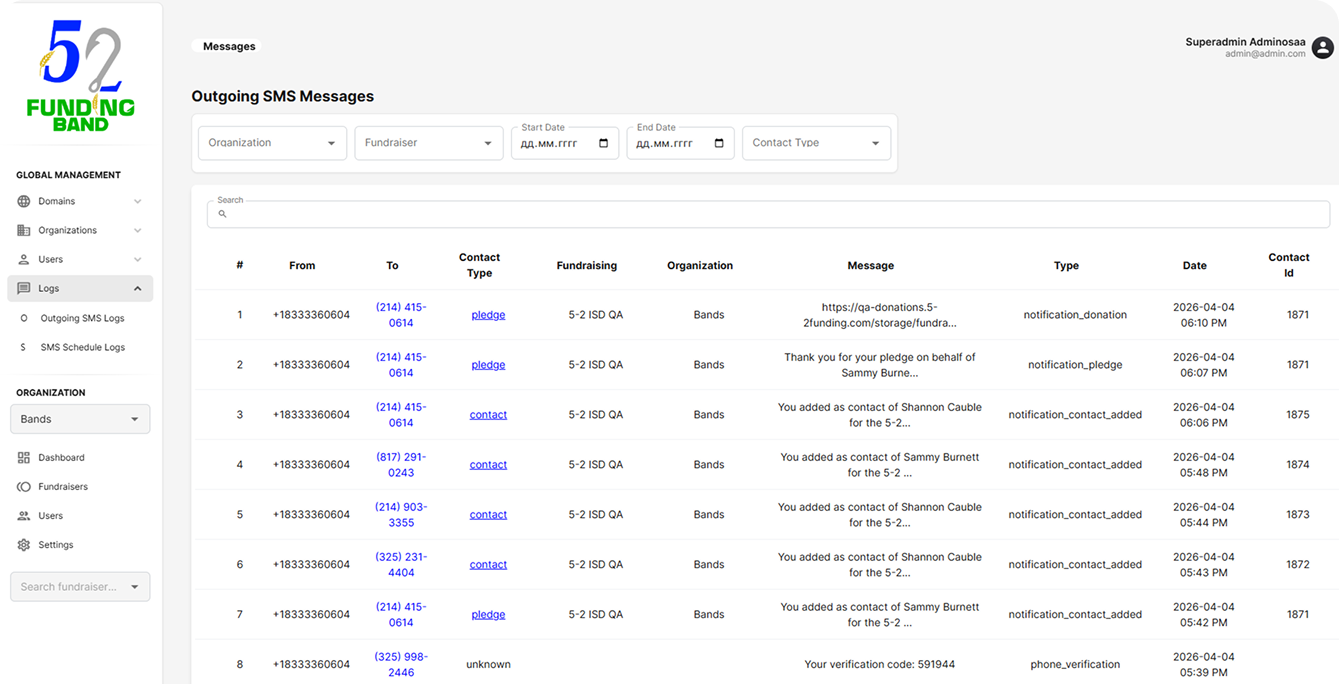Open the Fundraiser filter dropdown
The width and height of the screenshot is (1339, 684).
pos(428,143)
